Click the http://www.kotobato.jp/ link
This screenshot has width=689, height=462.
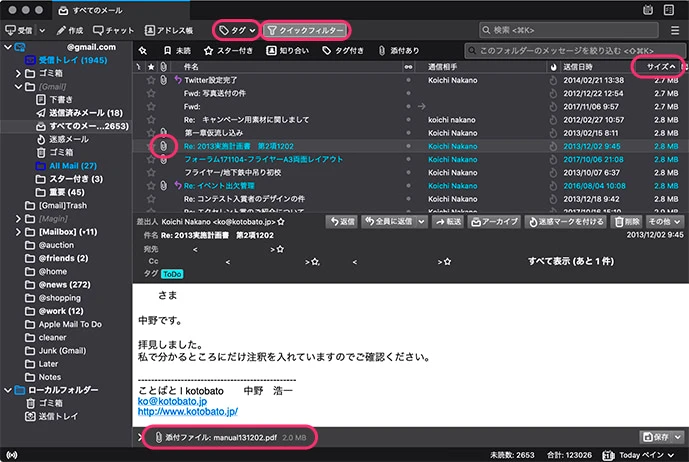(x=187, y=410)
